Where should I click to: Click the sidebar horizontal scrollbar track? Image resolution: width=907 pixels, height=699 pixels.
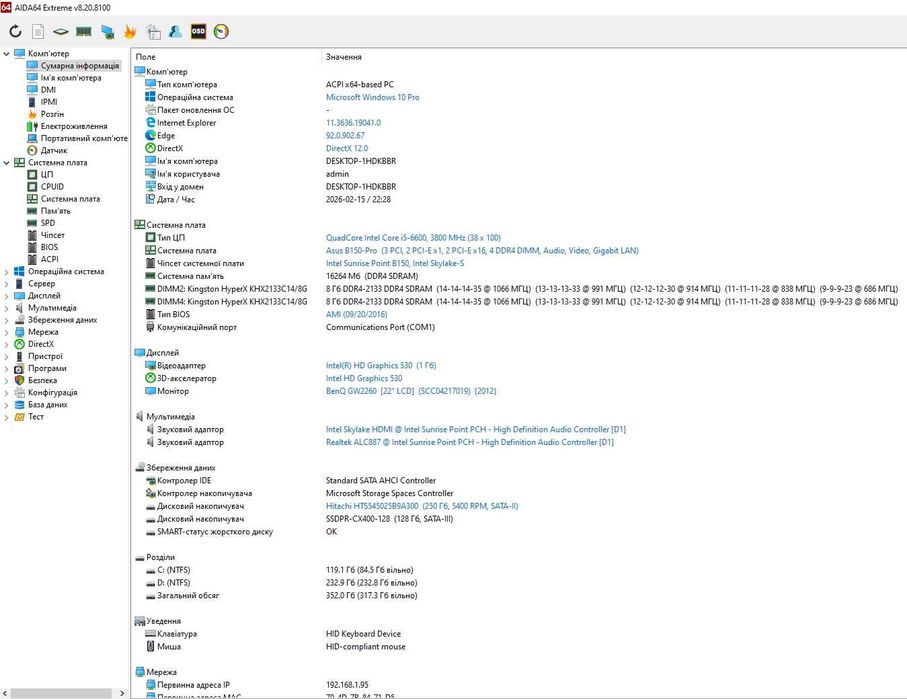click(64, 693)
